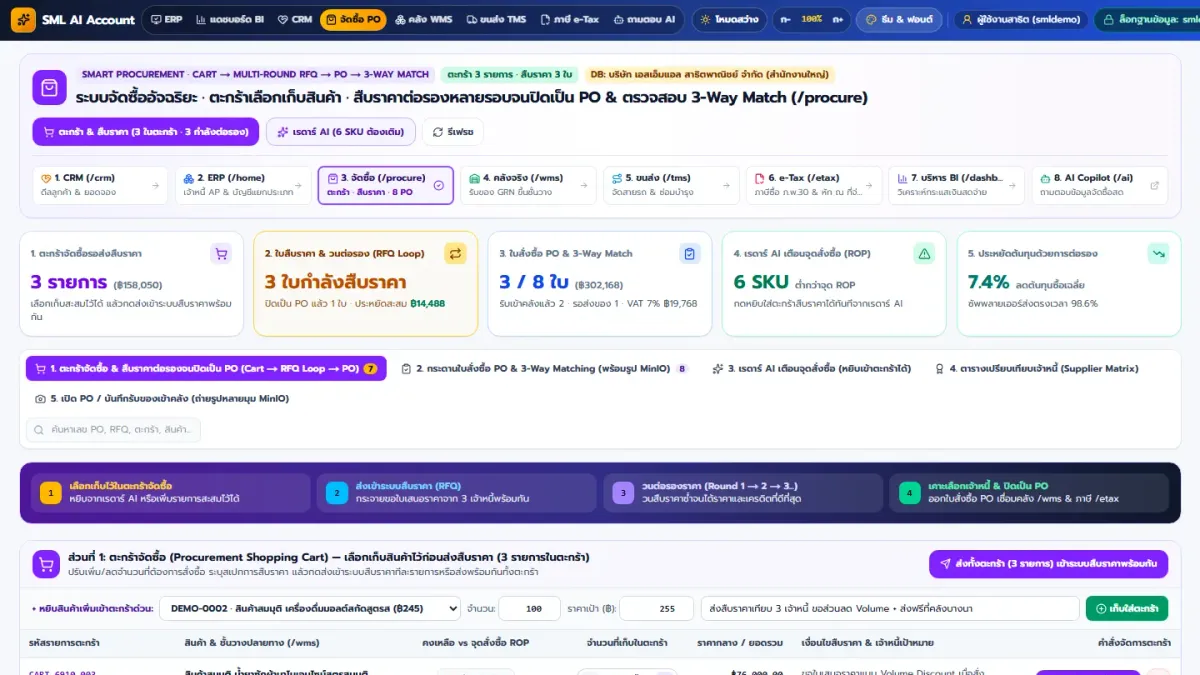Go to the CRM module
This screenshot has height=675, width=1200.
point(295,19)
